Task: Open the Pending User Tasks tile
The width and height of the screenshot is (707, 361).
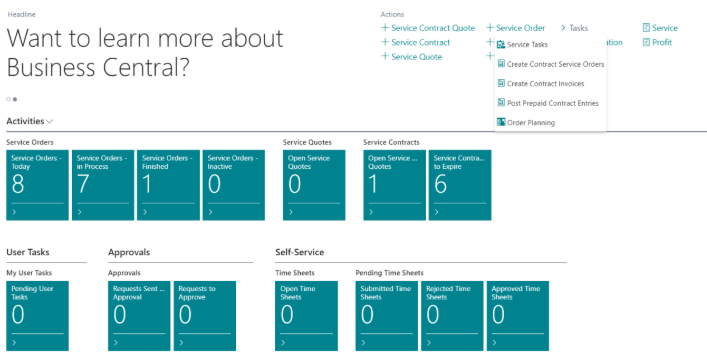Action: [x=37, y=315]
